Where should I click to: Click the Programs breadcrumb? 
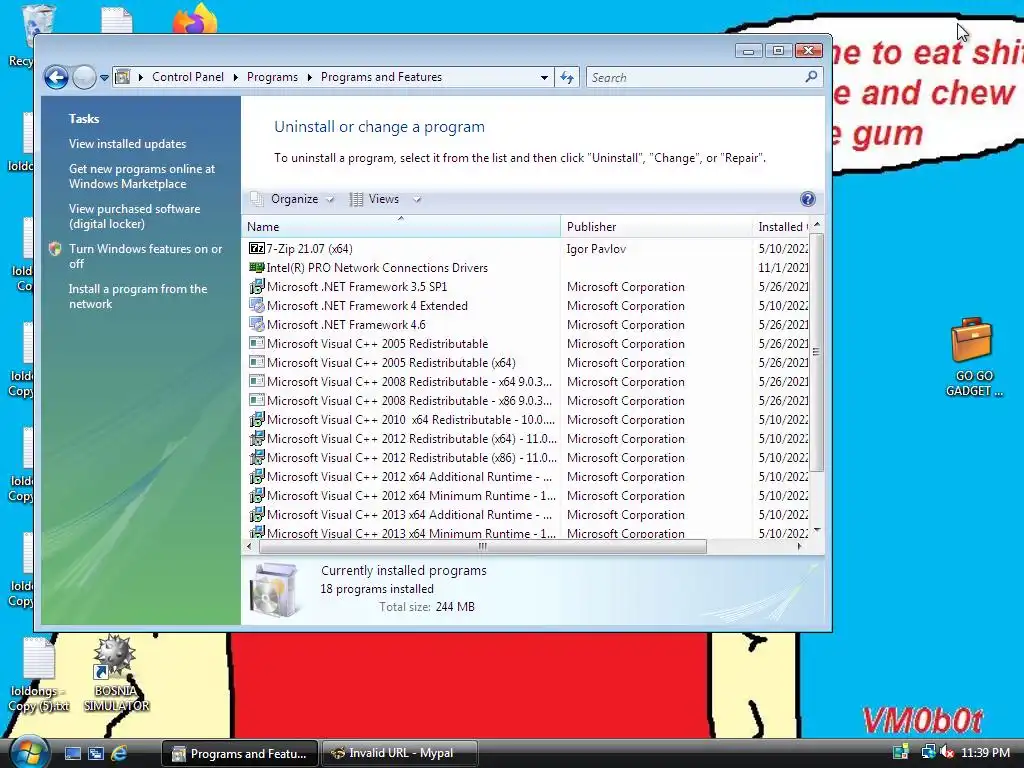coord(272,77)
